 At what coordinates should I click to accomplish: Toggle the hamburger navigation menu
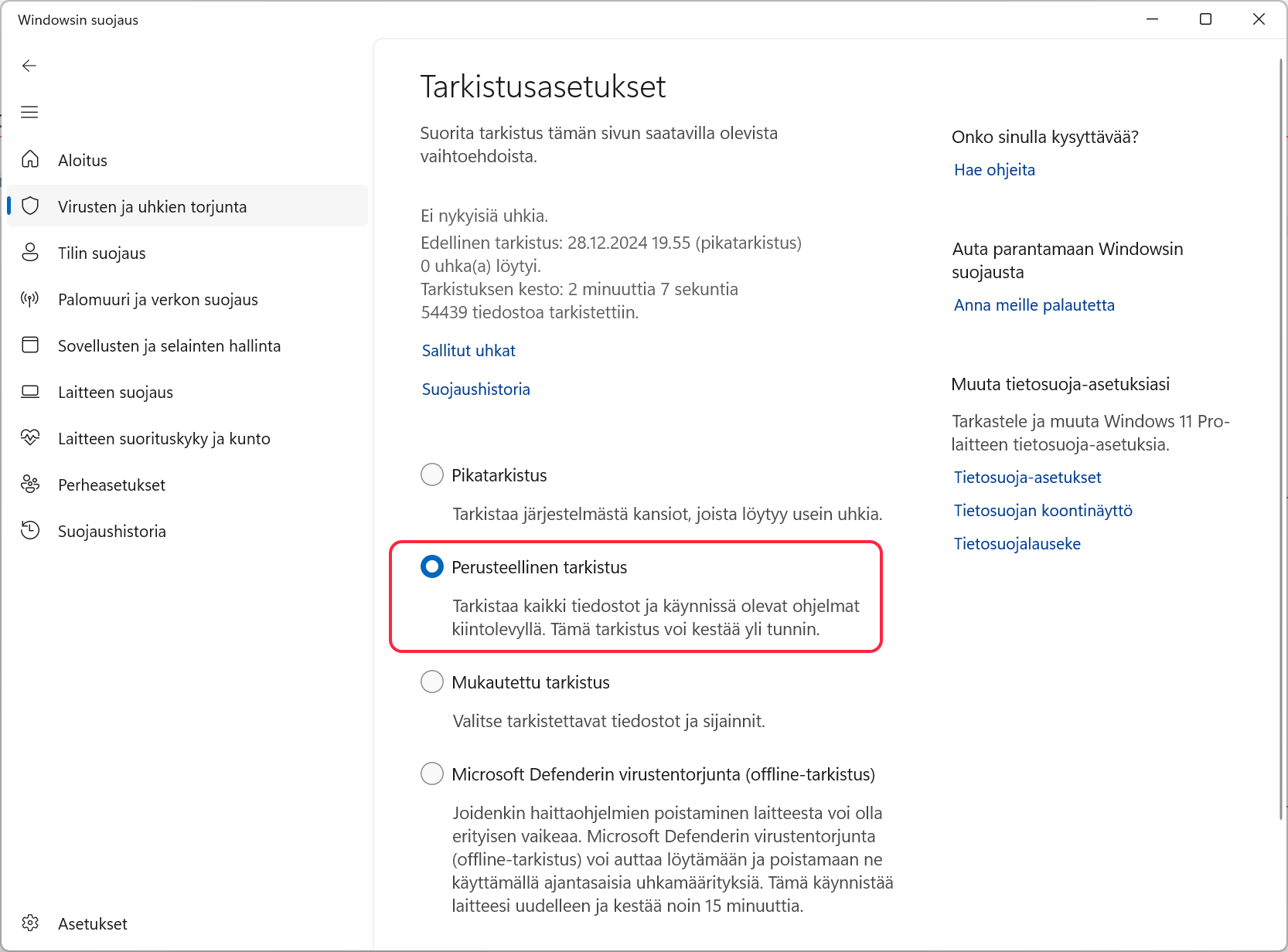(x=29, y=112)
